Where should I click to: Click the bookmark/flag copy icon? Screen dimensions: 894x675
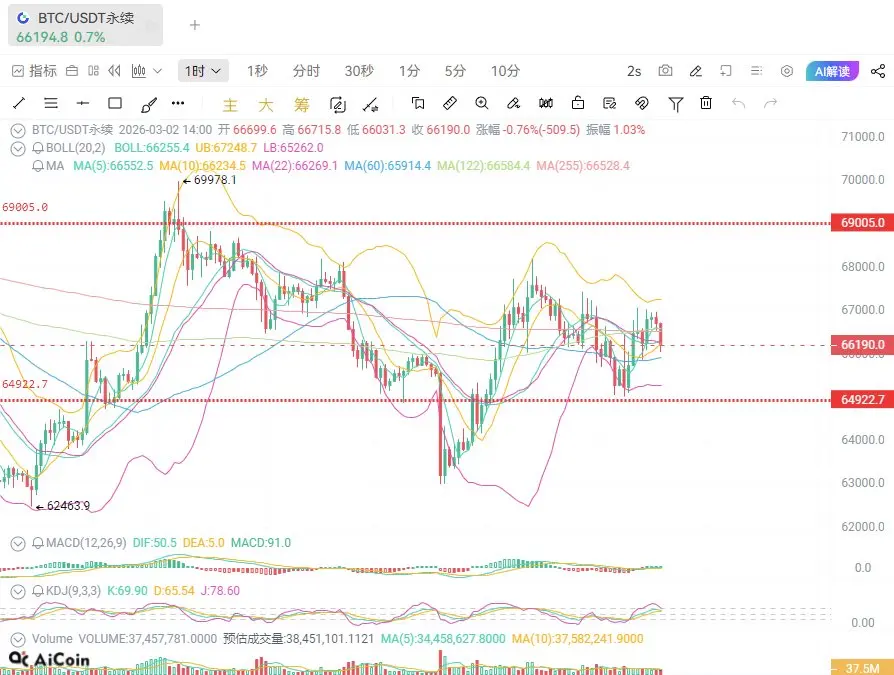[x=417, y=103]
